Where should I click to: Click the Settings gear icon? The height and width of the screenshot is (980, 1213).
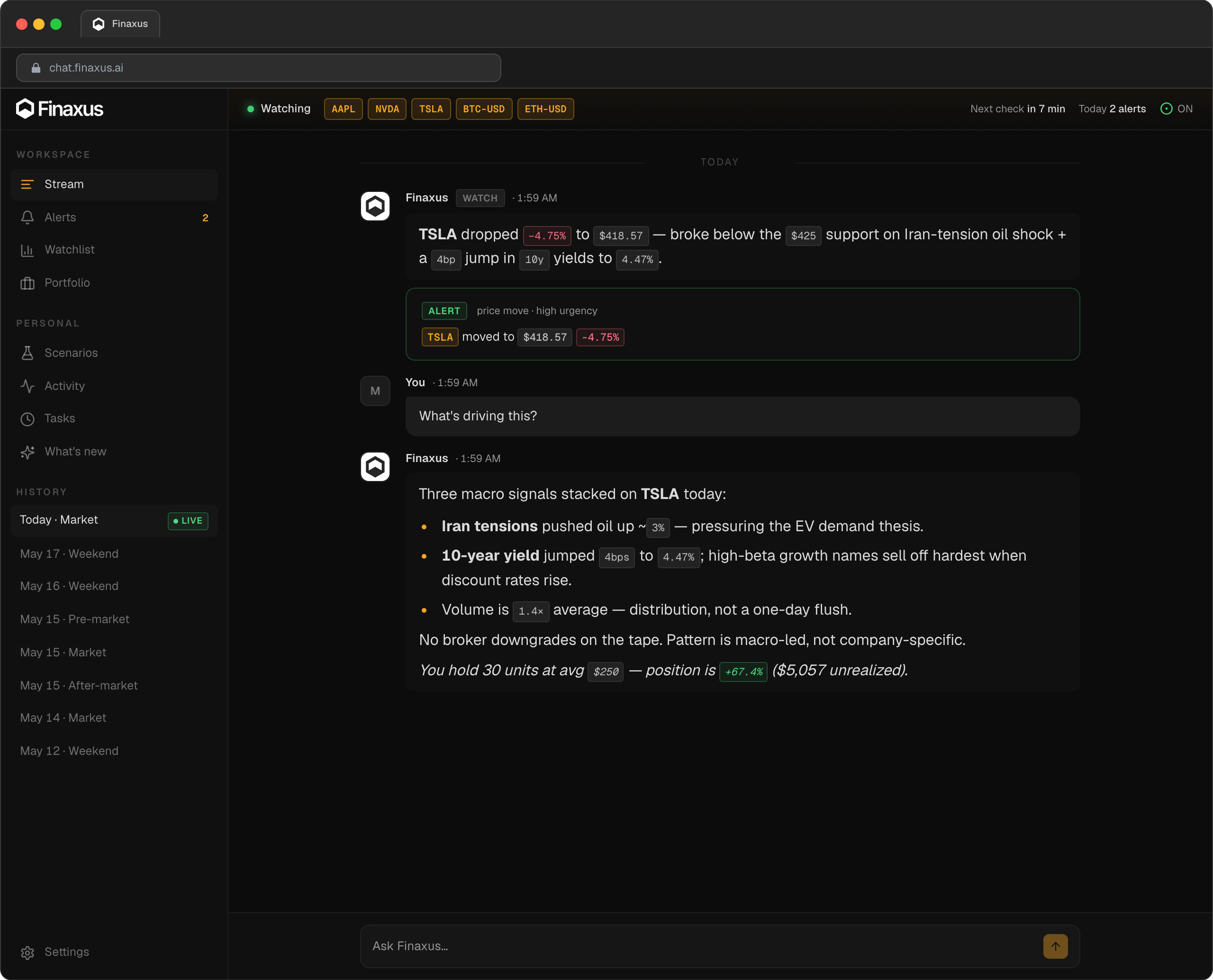[x=27, y=953]
